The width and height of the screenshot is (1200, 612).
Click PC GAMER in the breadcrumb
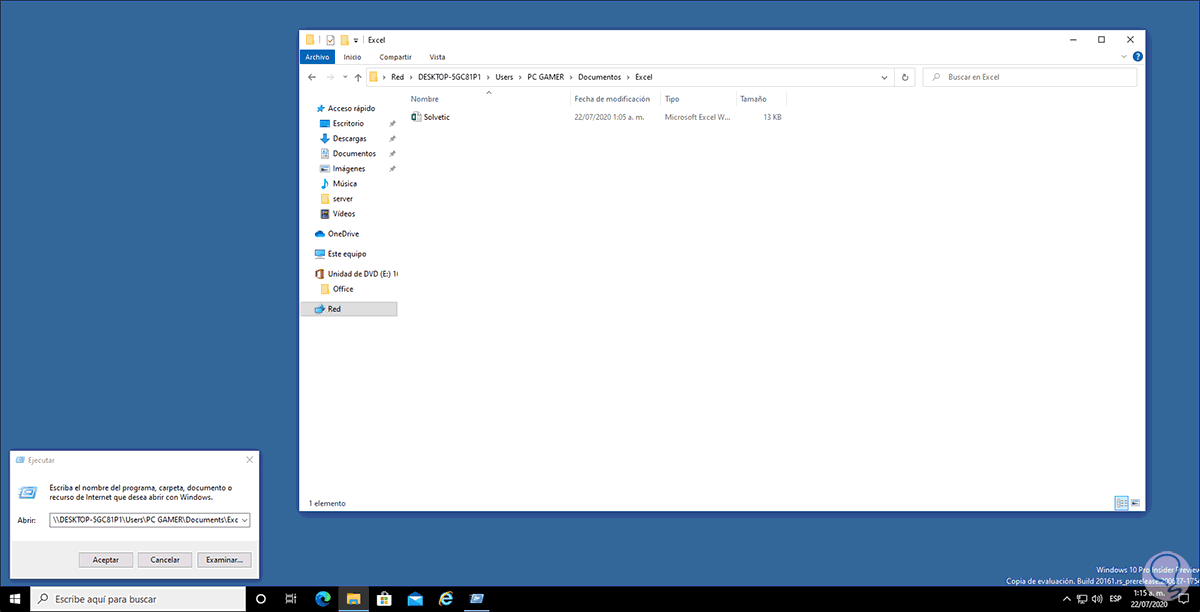[546, 77]
